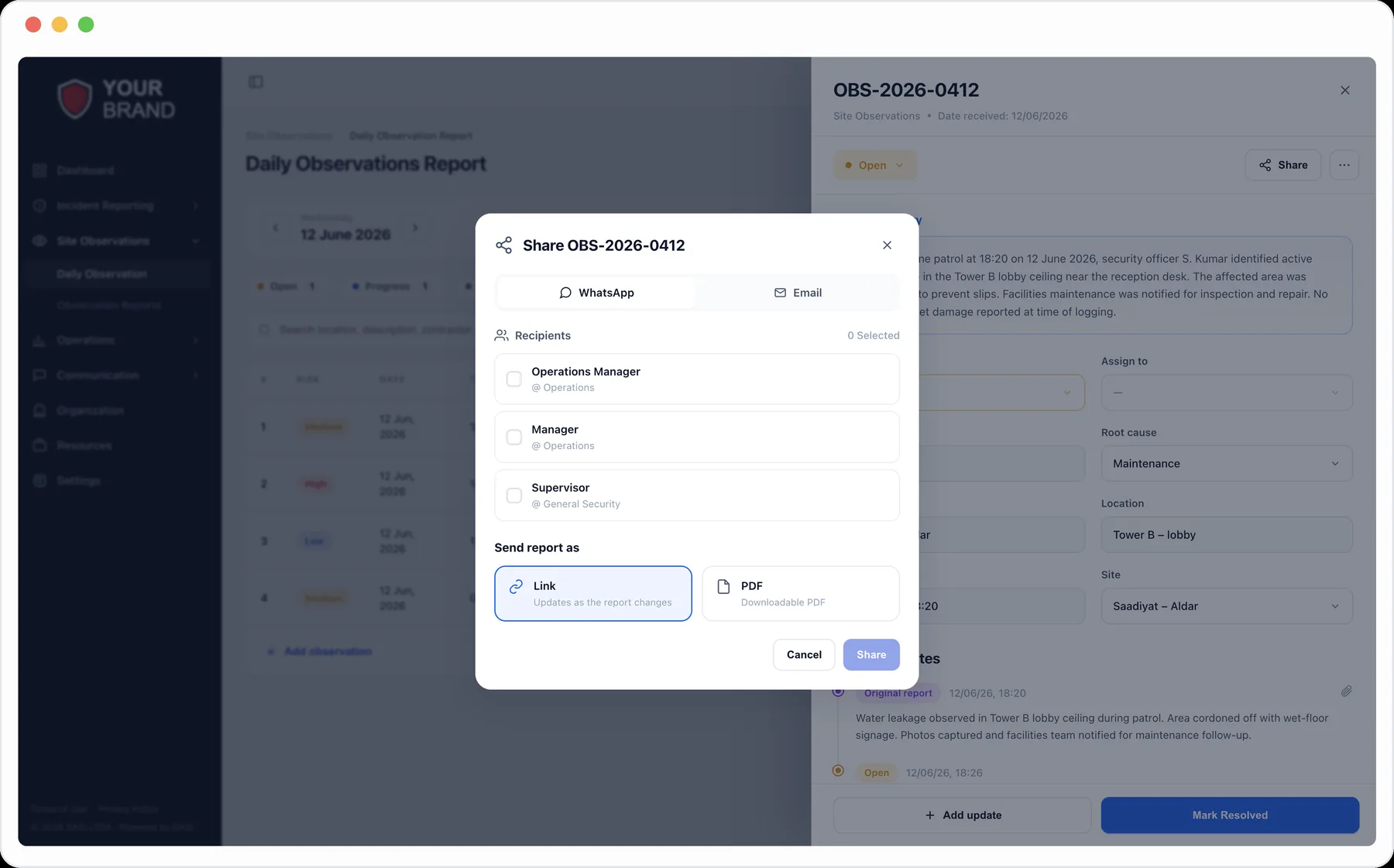Click the search observations field
This screenshot has width=1394, height=868.
364,330
